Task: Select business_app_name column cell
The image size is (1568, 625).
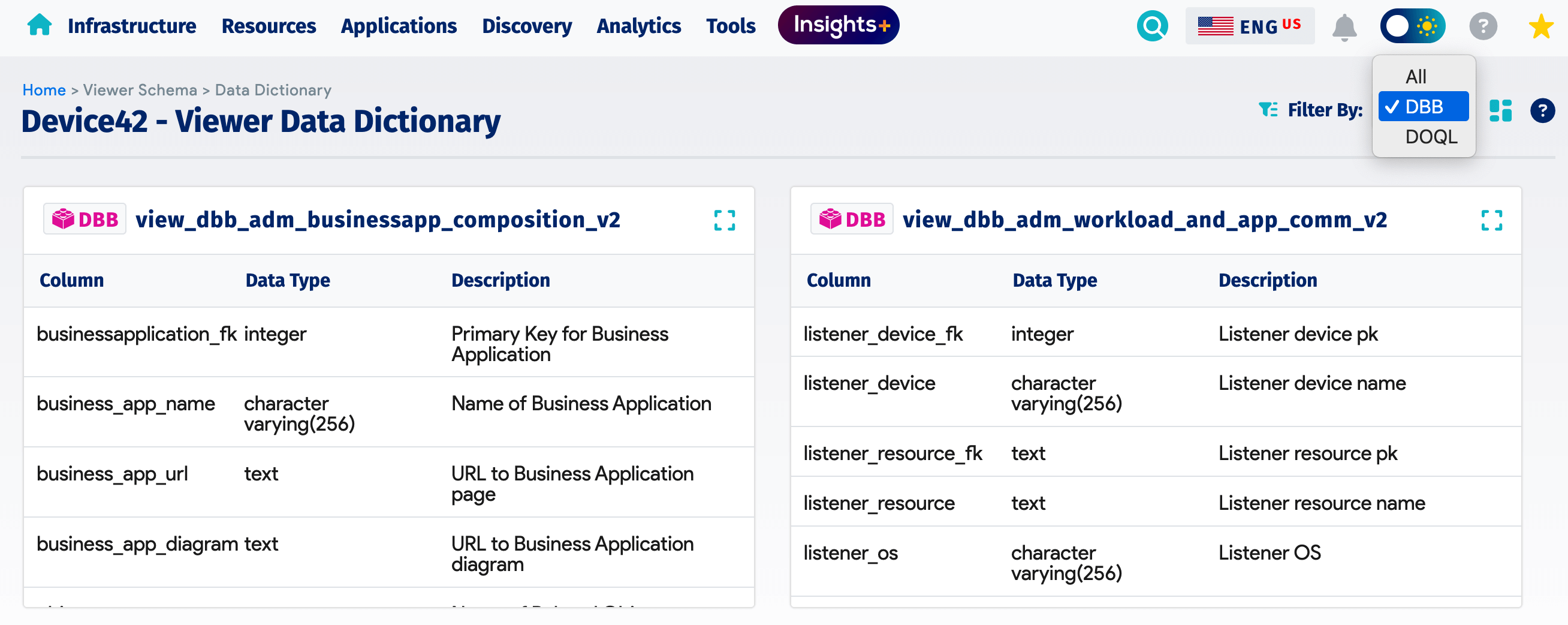Action: click(x=126, y=404)
